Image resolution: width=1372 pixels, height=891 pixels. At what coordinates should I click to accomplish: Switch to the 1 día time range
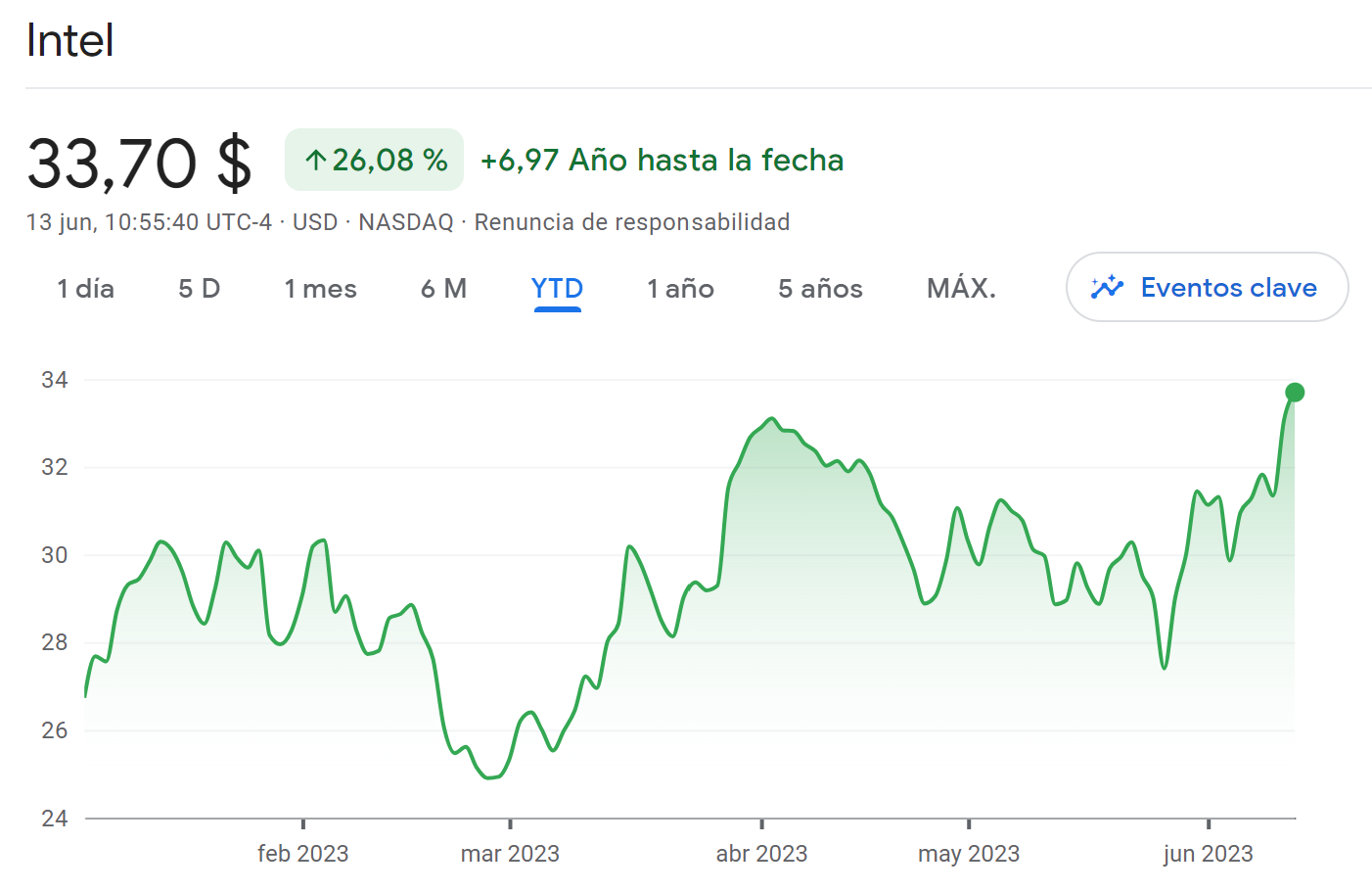(x=85, y=289)
